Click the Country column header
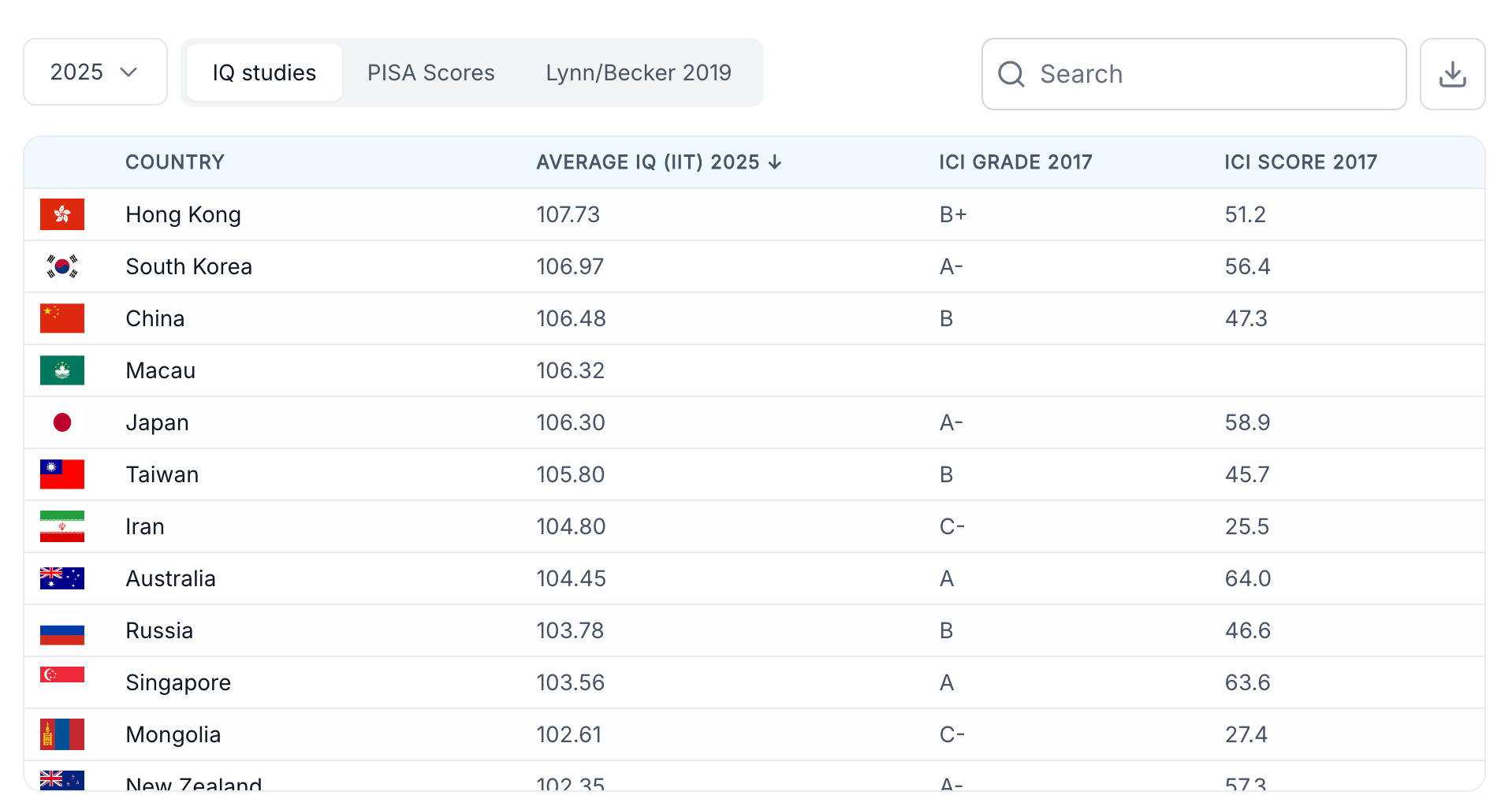 [x=175, y=162]
